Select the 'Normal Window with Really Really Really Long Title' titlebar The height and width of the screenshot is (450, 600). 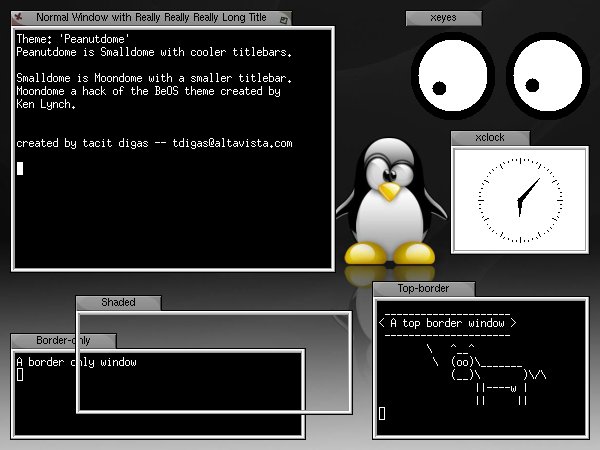pyautogui.click(x=152, y=18)
